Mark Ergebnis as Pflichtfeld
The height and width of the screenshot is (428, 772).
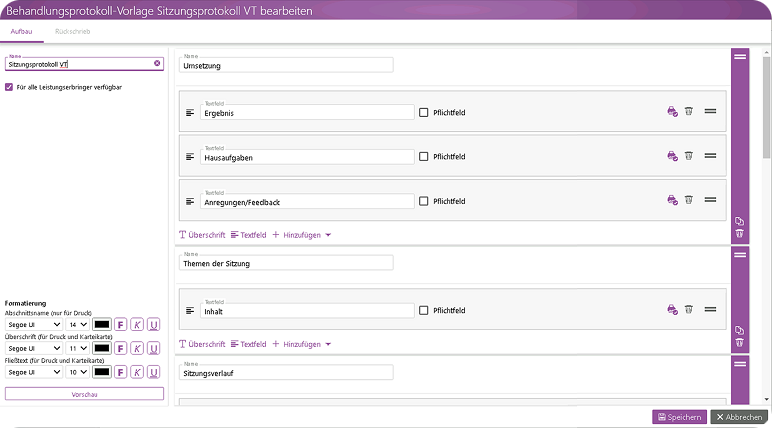coord(424,113)
